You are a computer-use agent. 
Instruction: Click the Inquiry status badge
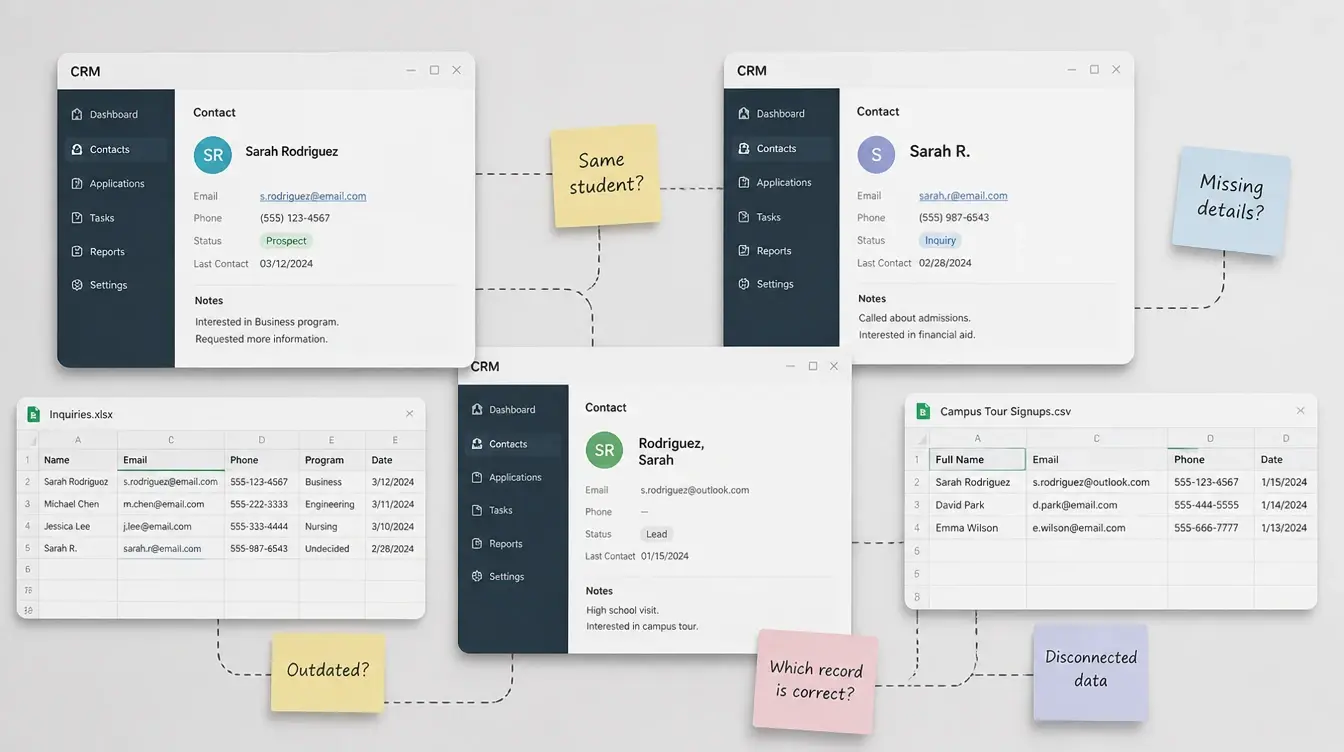(940, 240)
